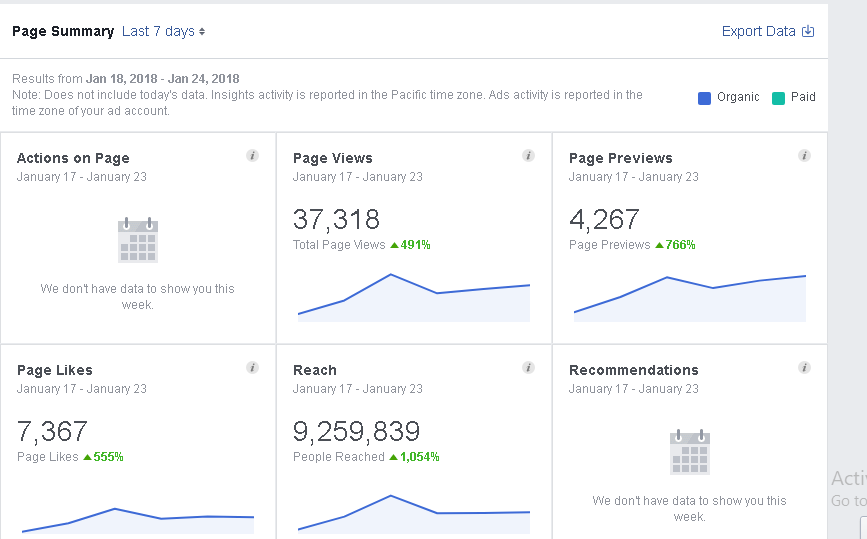This screenshot has width=867, height=539.
Task: Click the info icon on Reach card
Action: (528, 368)
